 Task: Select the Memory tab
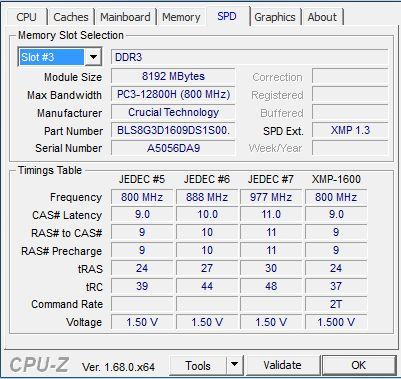click(181, 17)
